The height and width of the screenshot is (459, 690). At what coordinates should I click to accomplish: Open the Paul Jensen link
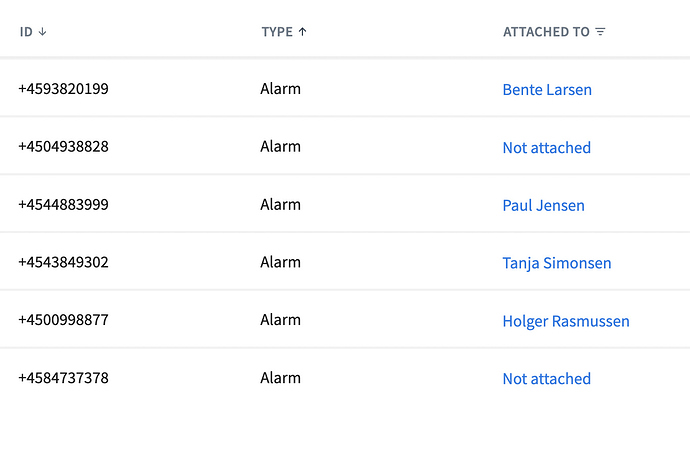tap(543, 206)
